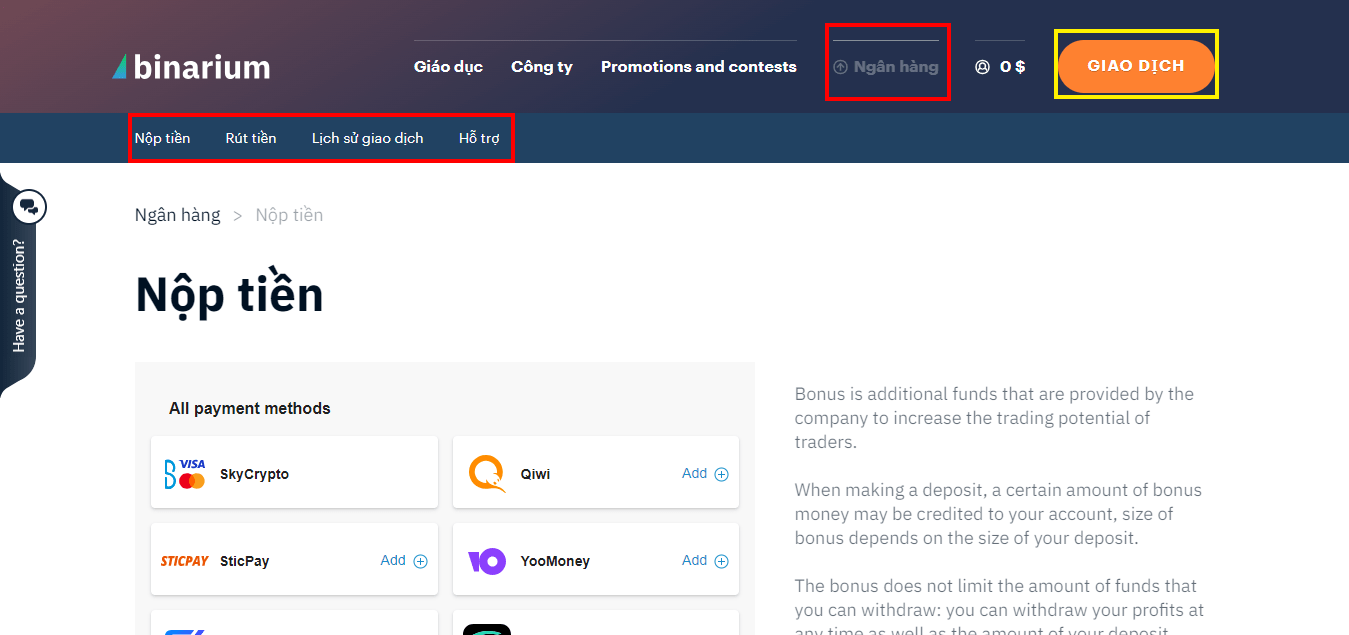Image resolution: width=1349 pixels, height=635 pixels.
Task: Click Add link for Qiwi
Action: tap(694, 474)
